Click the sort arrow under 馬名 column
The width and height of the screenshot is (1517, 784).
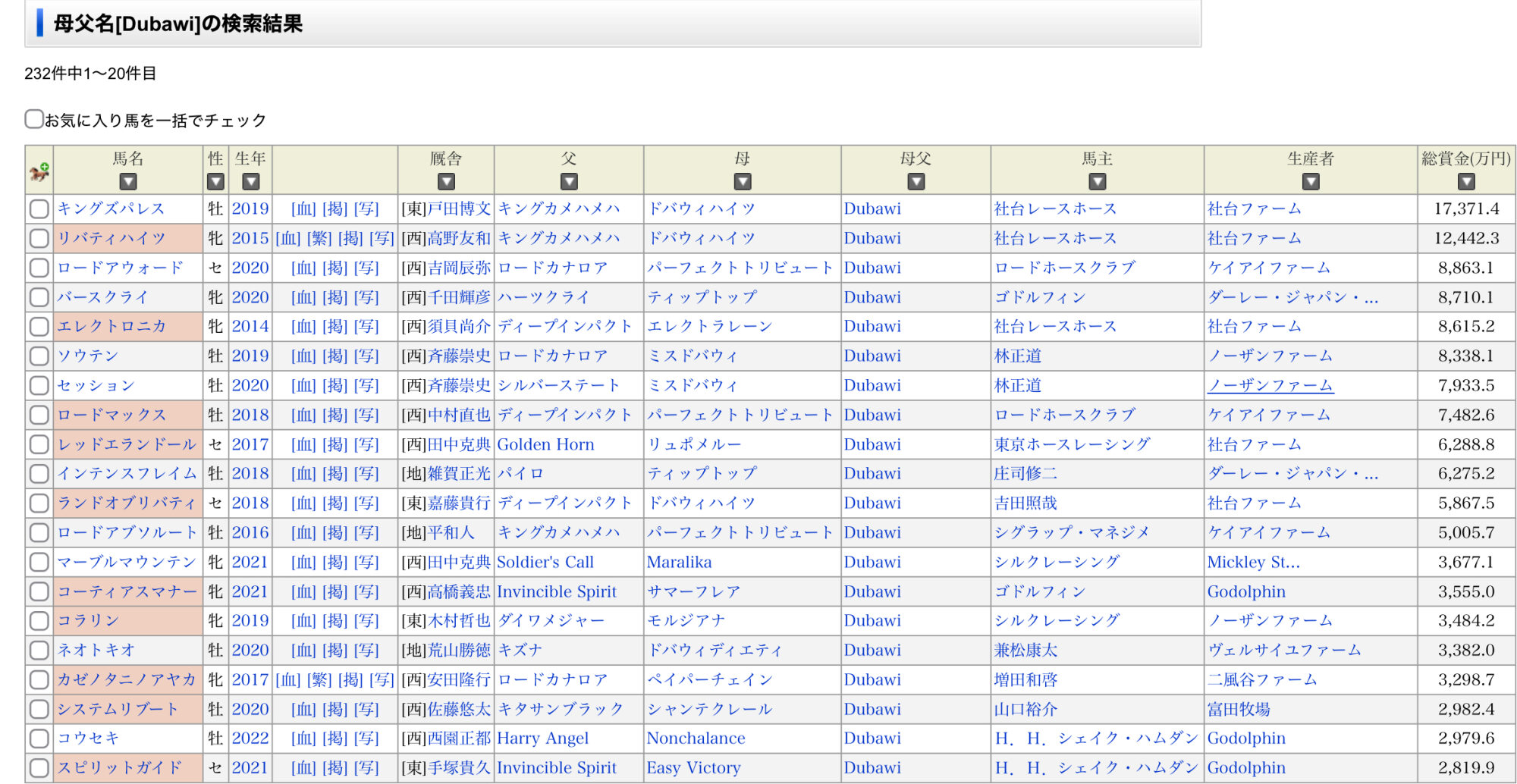tap(128, 182)
